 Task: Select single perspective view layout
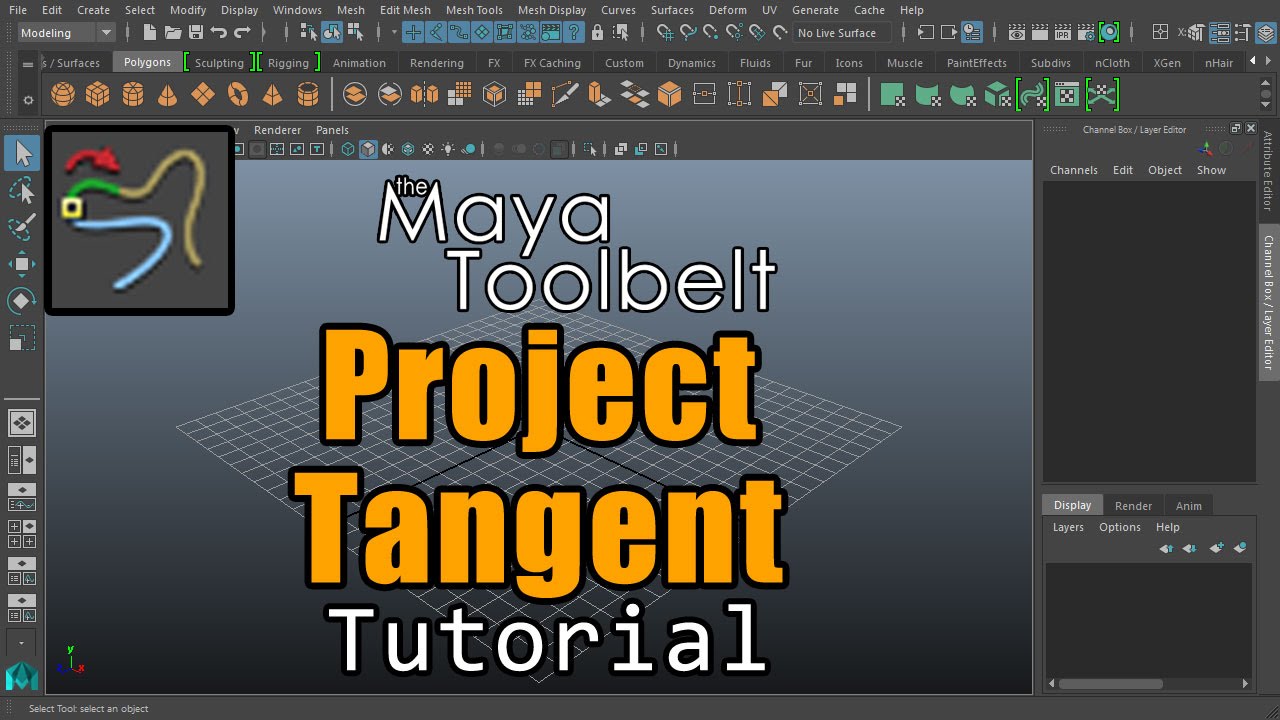tap(22, 423)
